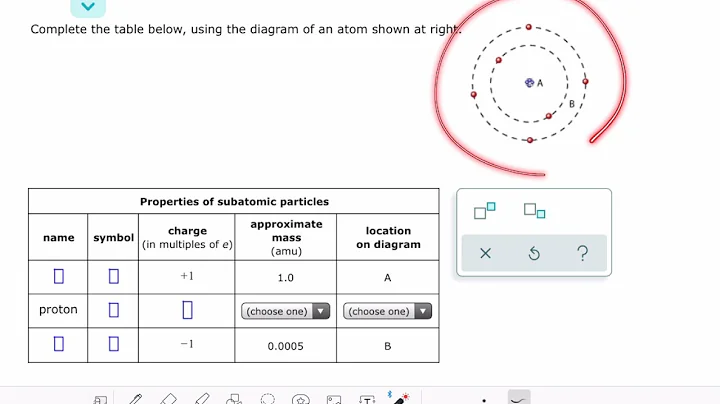Click the symbol input box in the +1 charge row
The height and width of the screenshot is (404, 720).
(114, 276)
